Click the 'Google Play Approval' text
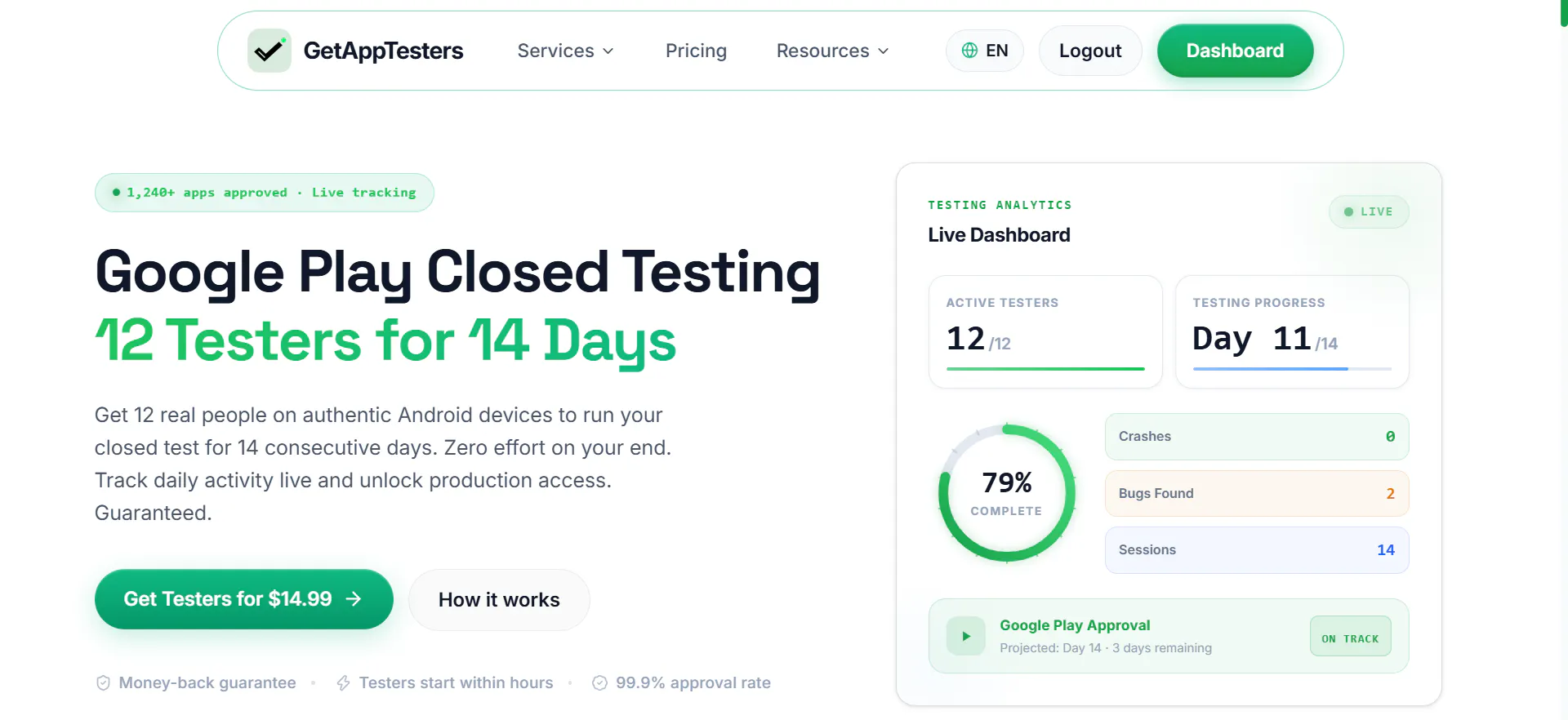 pyautogui.click(x=1075, y=625)
